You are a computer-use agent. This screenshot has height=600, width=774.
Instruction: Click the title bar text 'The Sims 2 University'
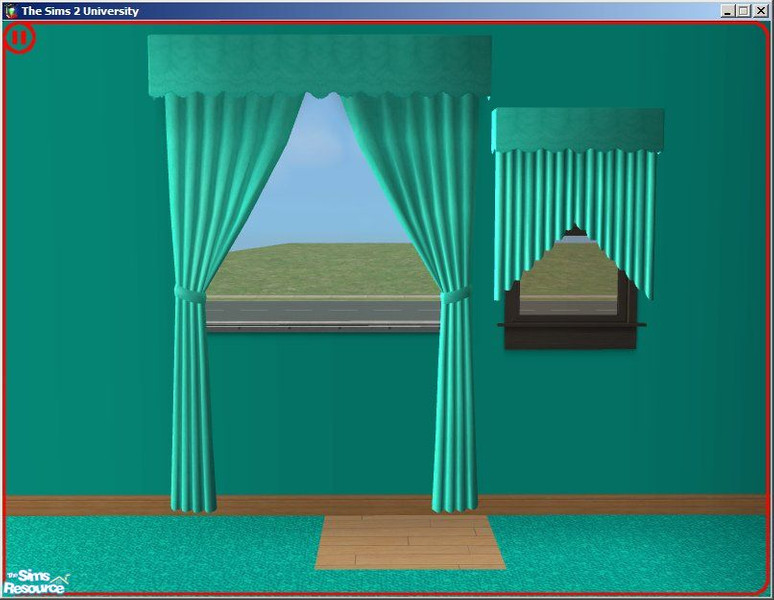pyautogui.click(x=80, y=11)
